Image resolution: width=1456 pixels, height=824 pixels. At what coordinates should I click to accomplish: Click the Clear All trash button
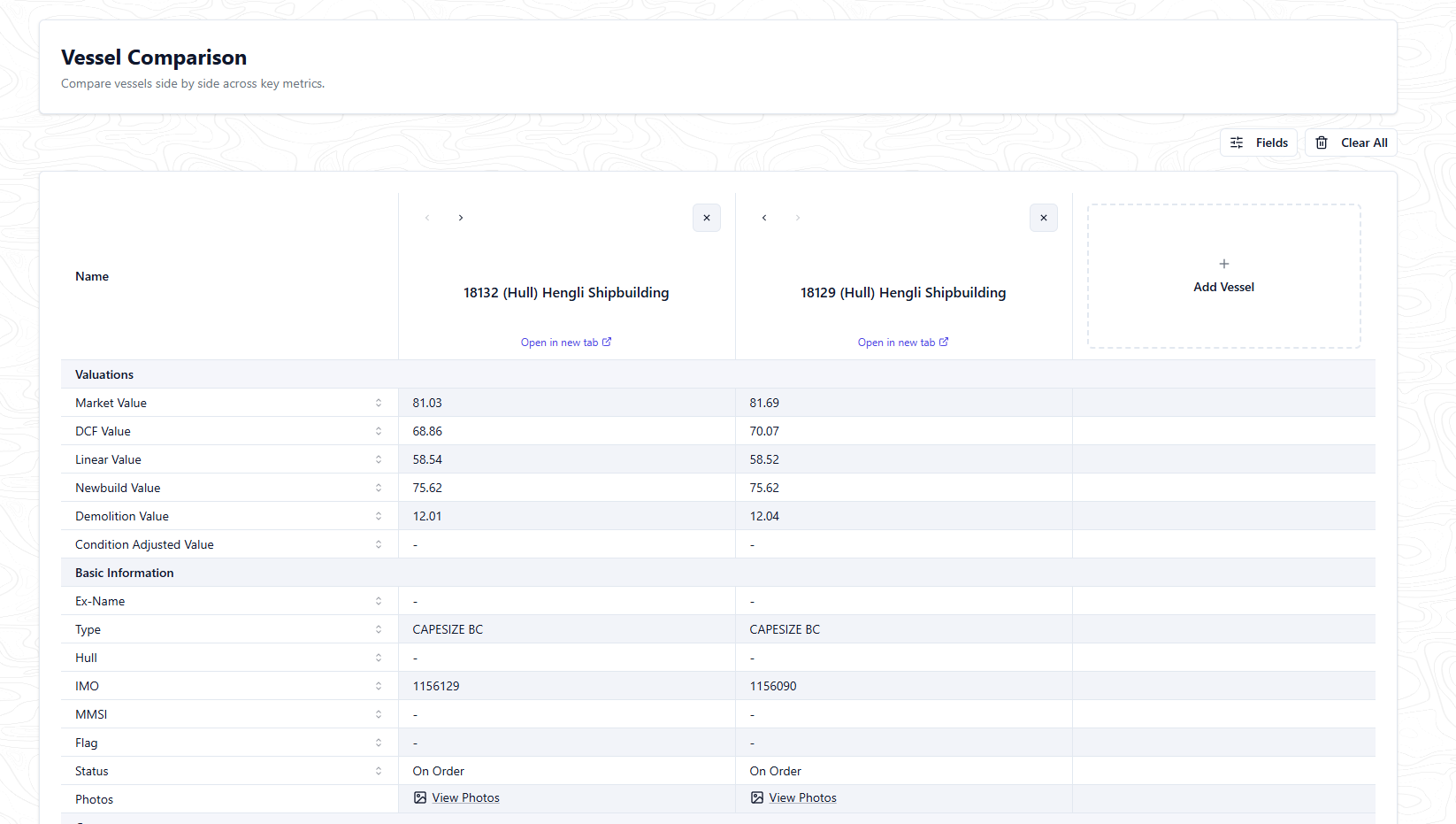point(1351,142)
